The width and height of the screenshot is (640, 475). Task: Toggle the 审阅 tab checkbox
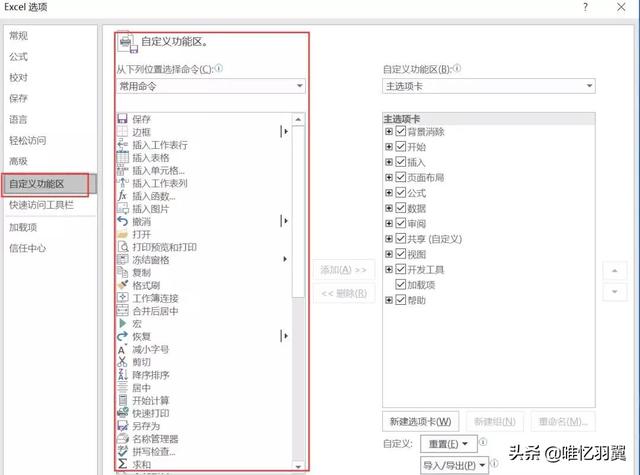point(400,223)
